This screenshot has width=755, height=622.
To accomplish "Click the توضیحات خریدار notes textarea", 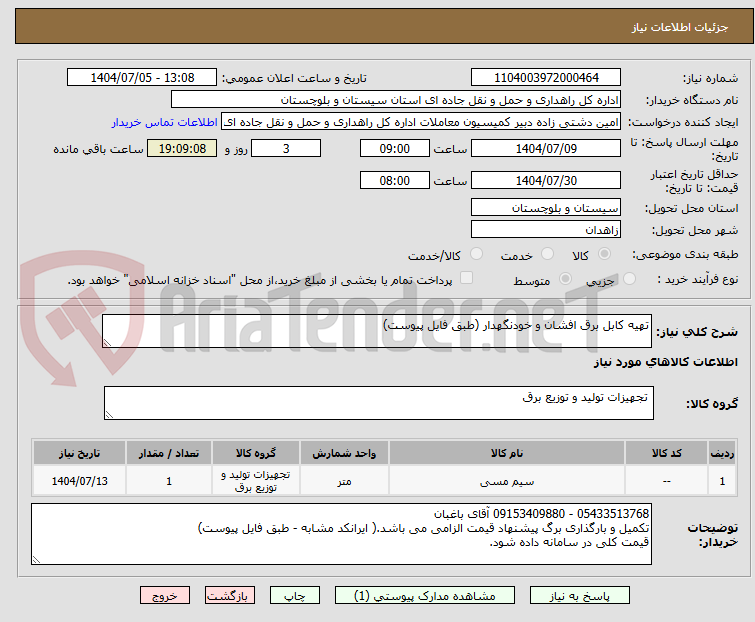I will click(x=341, y=534).
